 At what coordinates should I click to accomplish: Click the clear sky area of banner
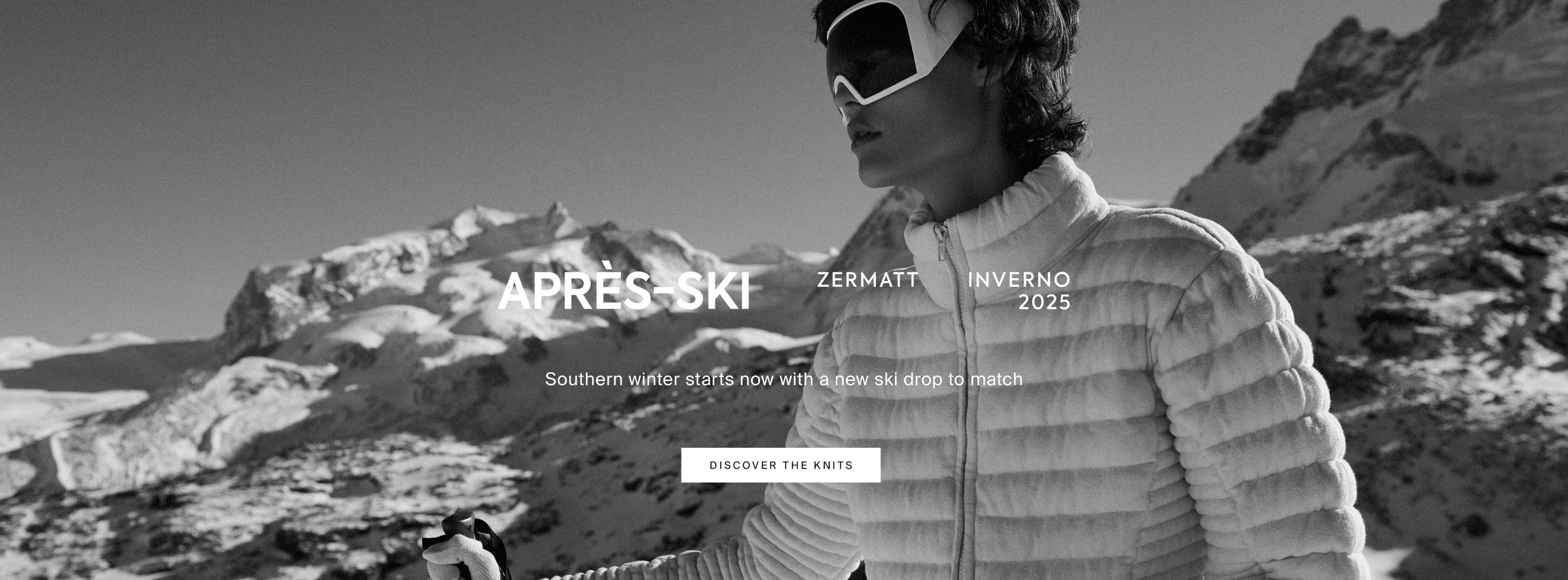tap(365, 109)
